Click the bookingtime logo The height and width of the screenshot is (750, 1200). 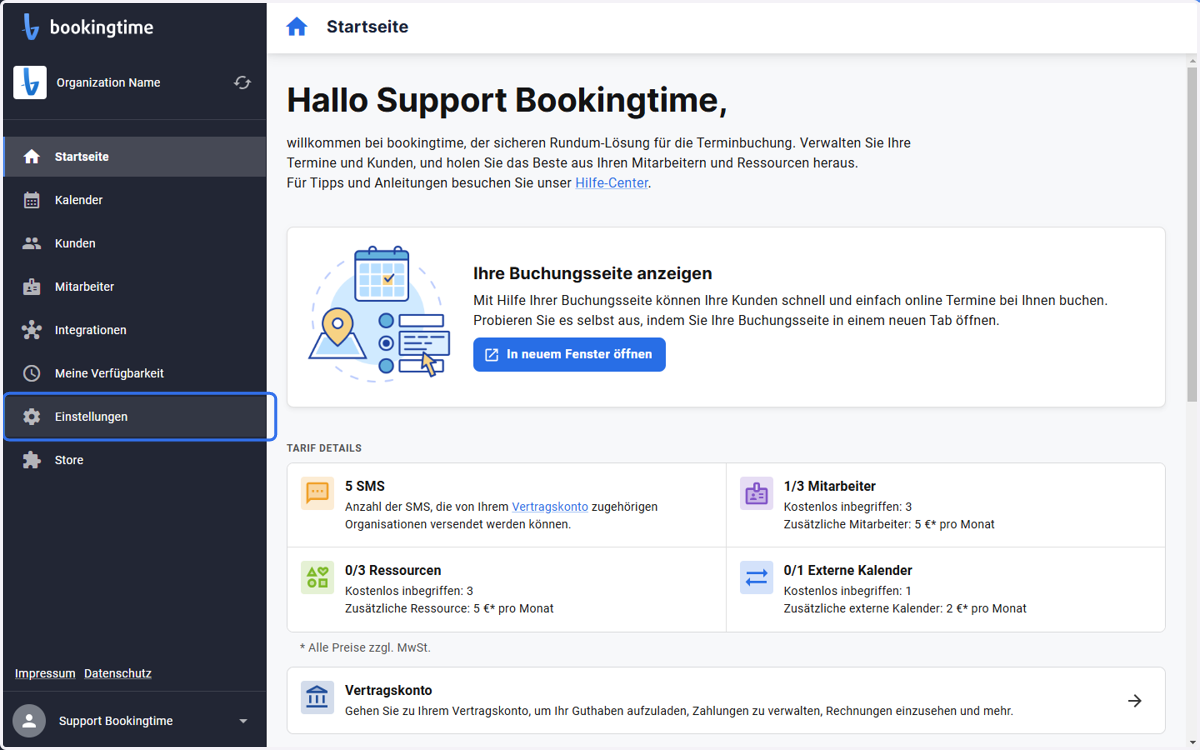tap(88, 28)
